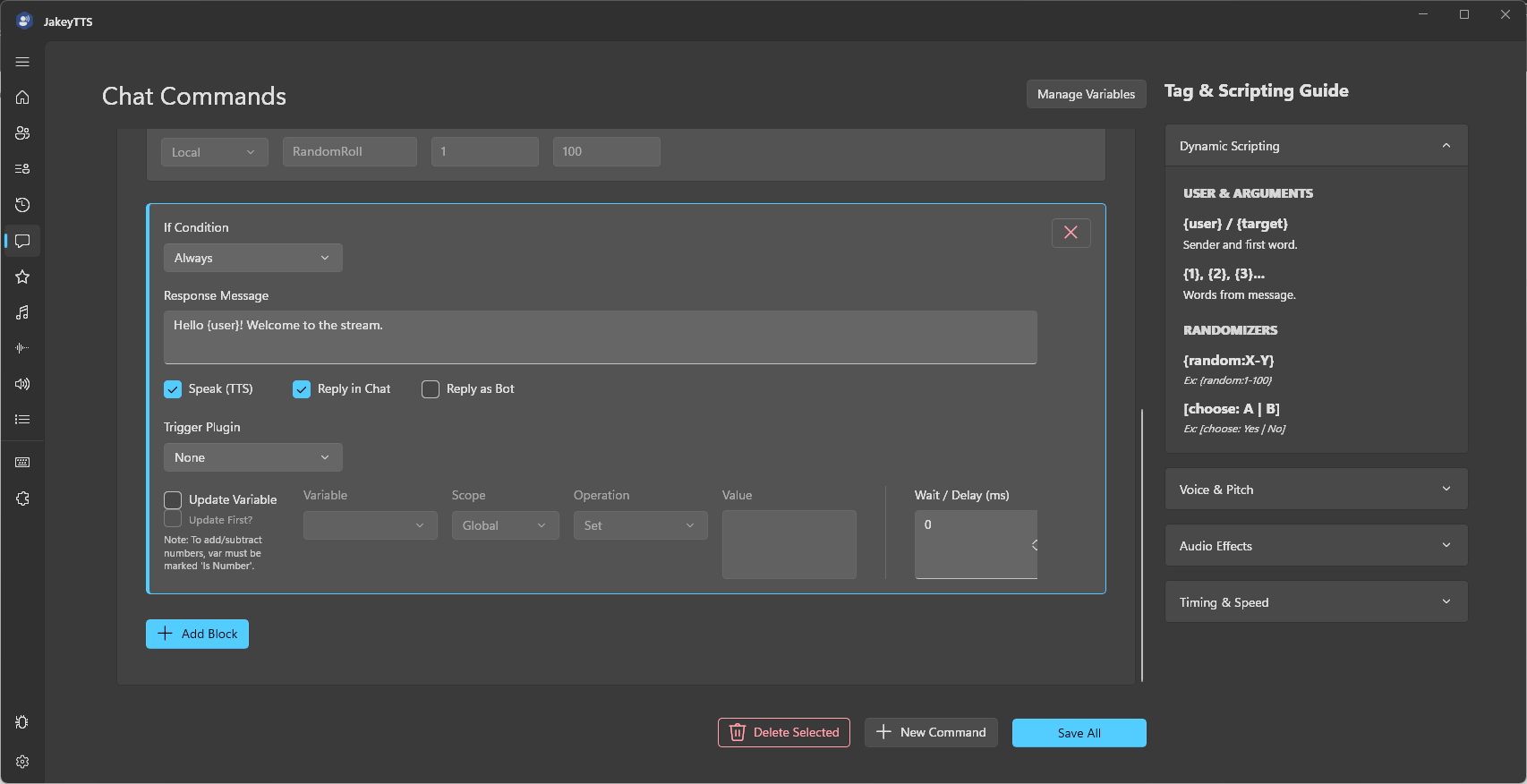Viewport: 1527px width, 784px height.
Task: Click the Manage Variables button
Action: tap(1086, 94)
